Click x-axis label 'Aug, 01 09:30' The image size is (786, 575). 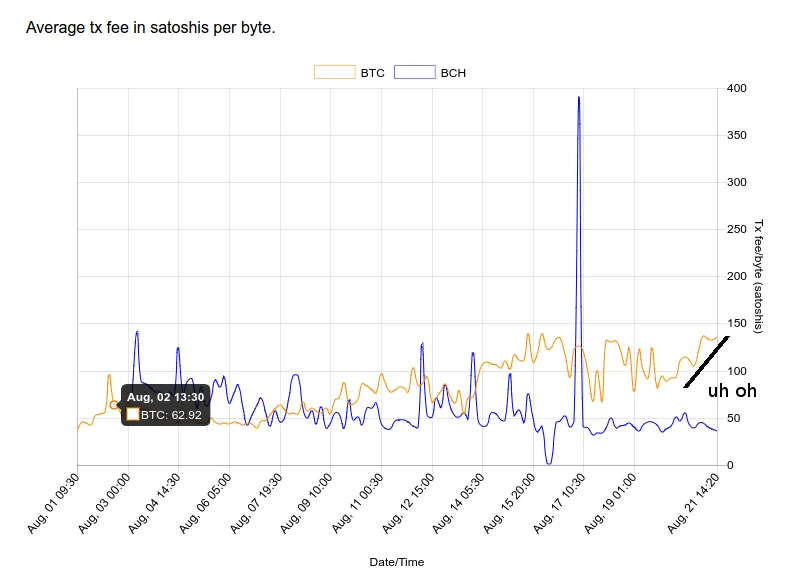pos(53,503)
